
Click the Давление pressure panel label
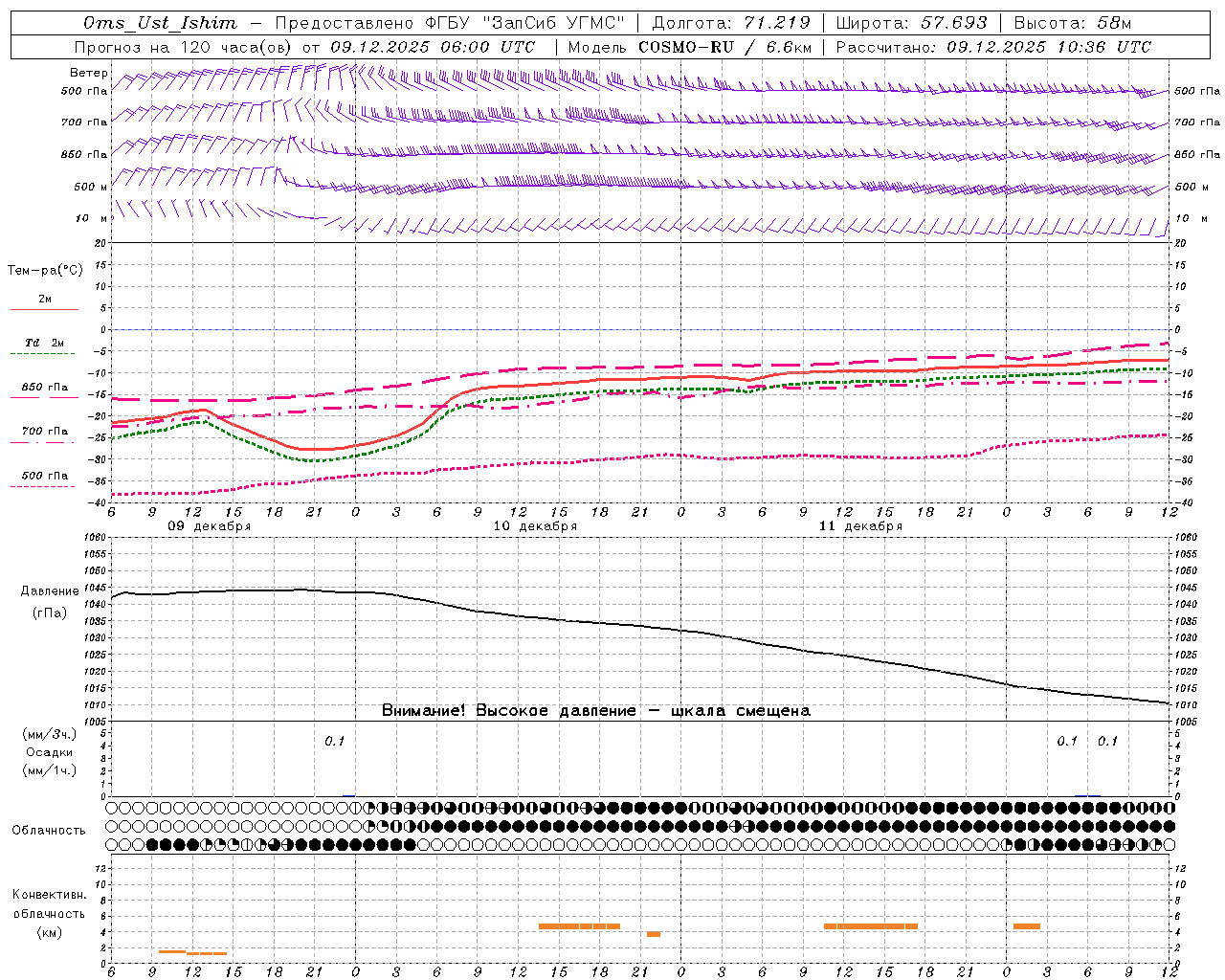[50, 591]
